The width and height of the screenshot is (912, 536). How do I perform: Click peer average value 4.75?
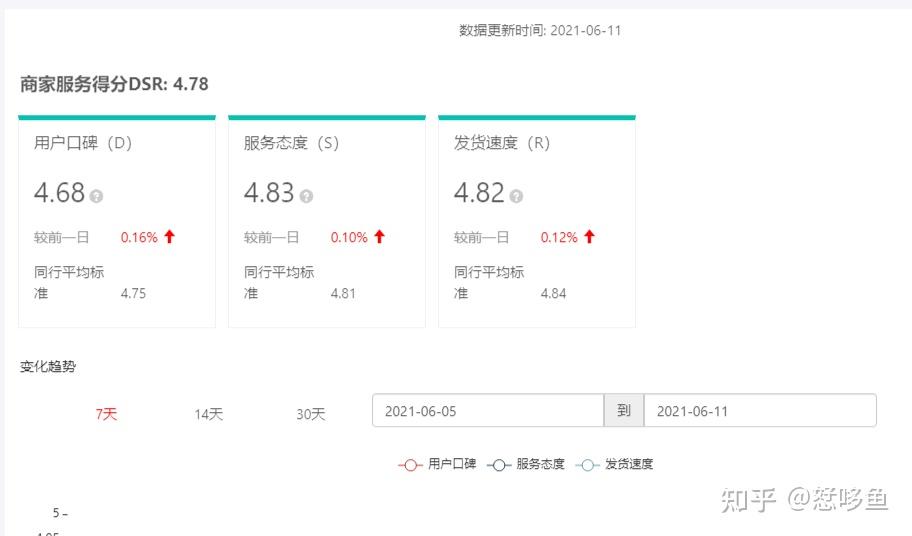click(133, 294)
